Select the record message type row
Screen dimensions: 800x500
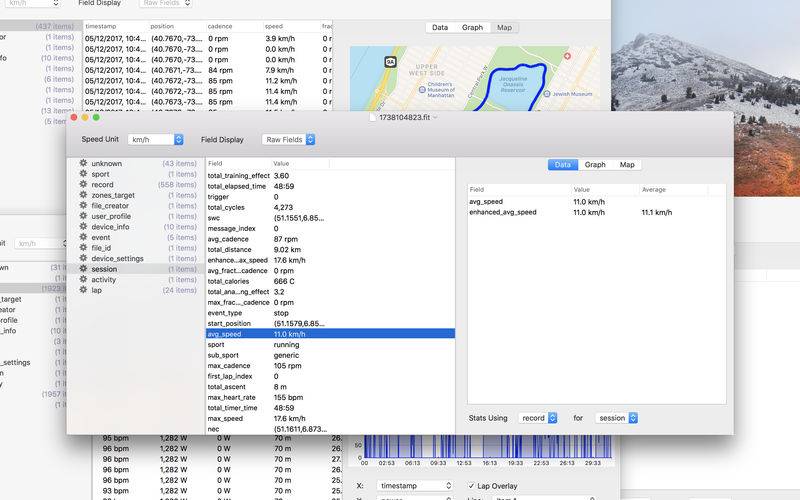tap(137, 184)
